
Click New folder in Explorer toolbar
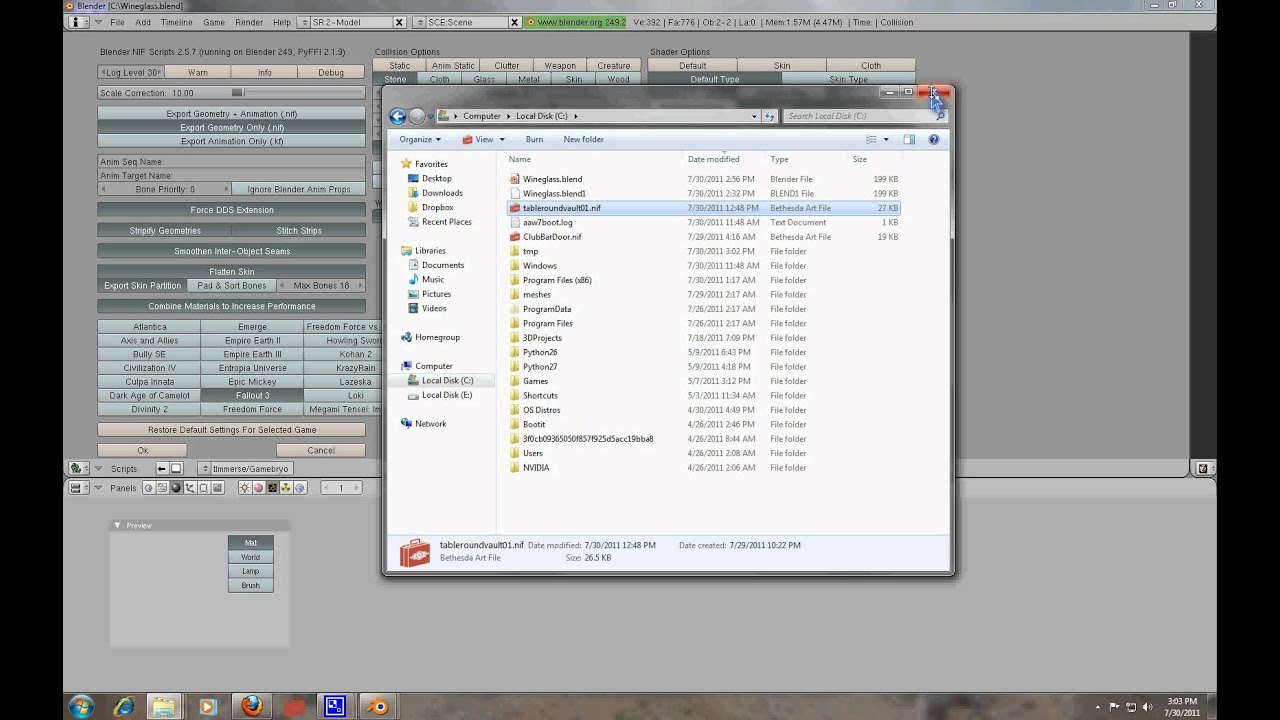[583, 139]
